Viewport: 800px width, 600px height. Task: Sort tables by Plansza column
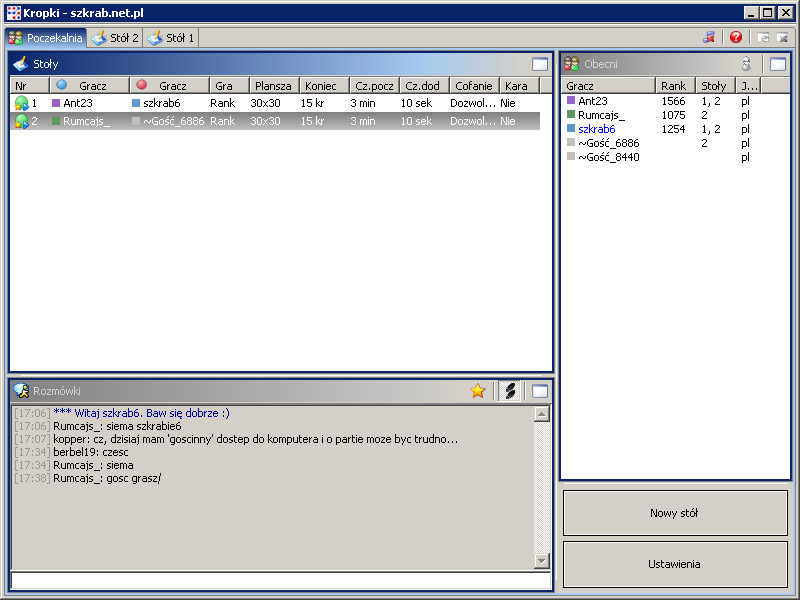[x=274, y=86]
